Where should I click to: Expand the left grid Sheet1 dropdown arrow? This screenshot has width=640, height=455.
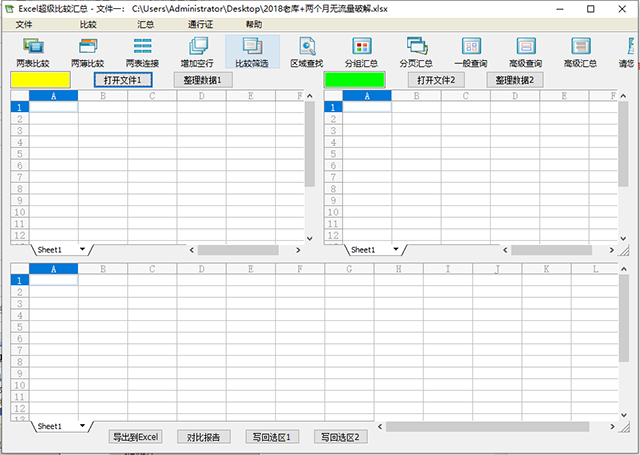(82, 249)
